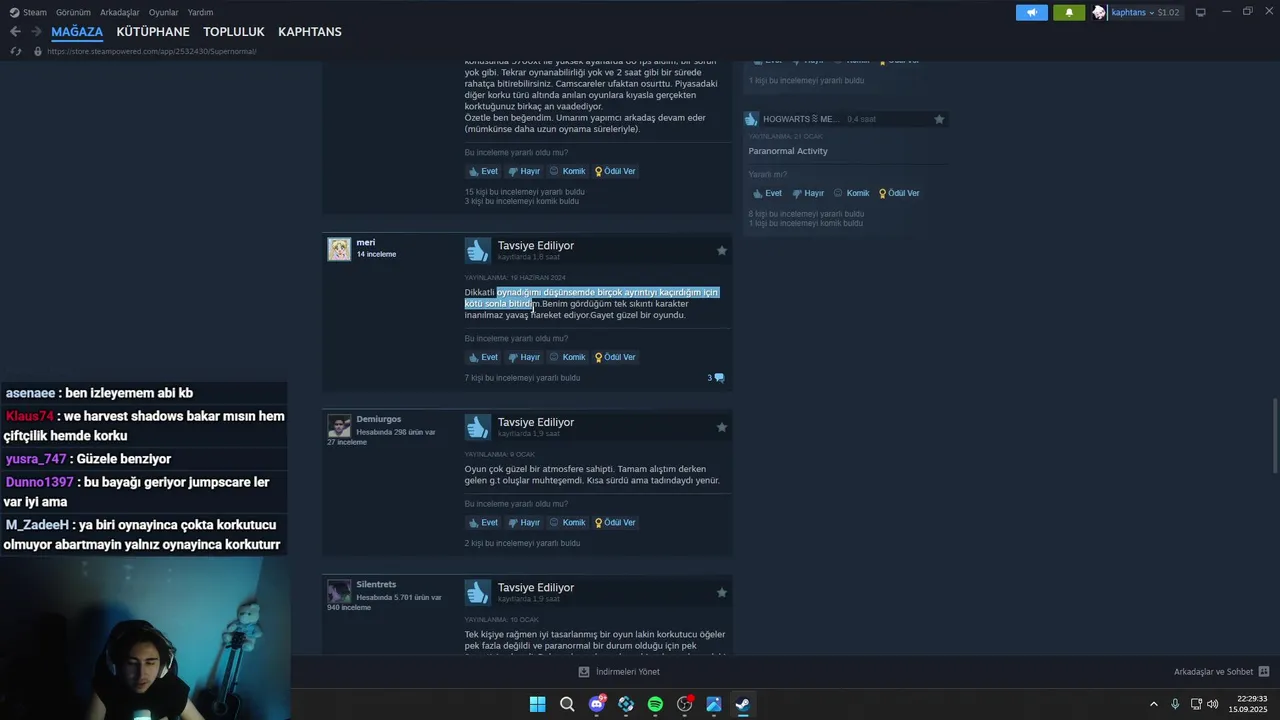Open the green notifications bell

(1069, 12)
